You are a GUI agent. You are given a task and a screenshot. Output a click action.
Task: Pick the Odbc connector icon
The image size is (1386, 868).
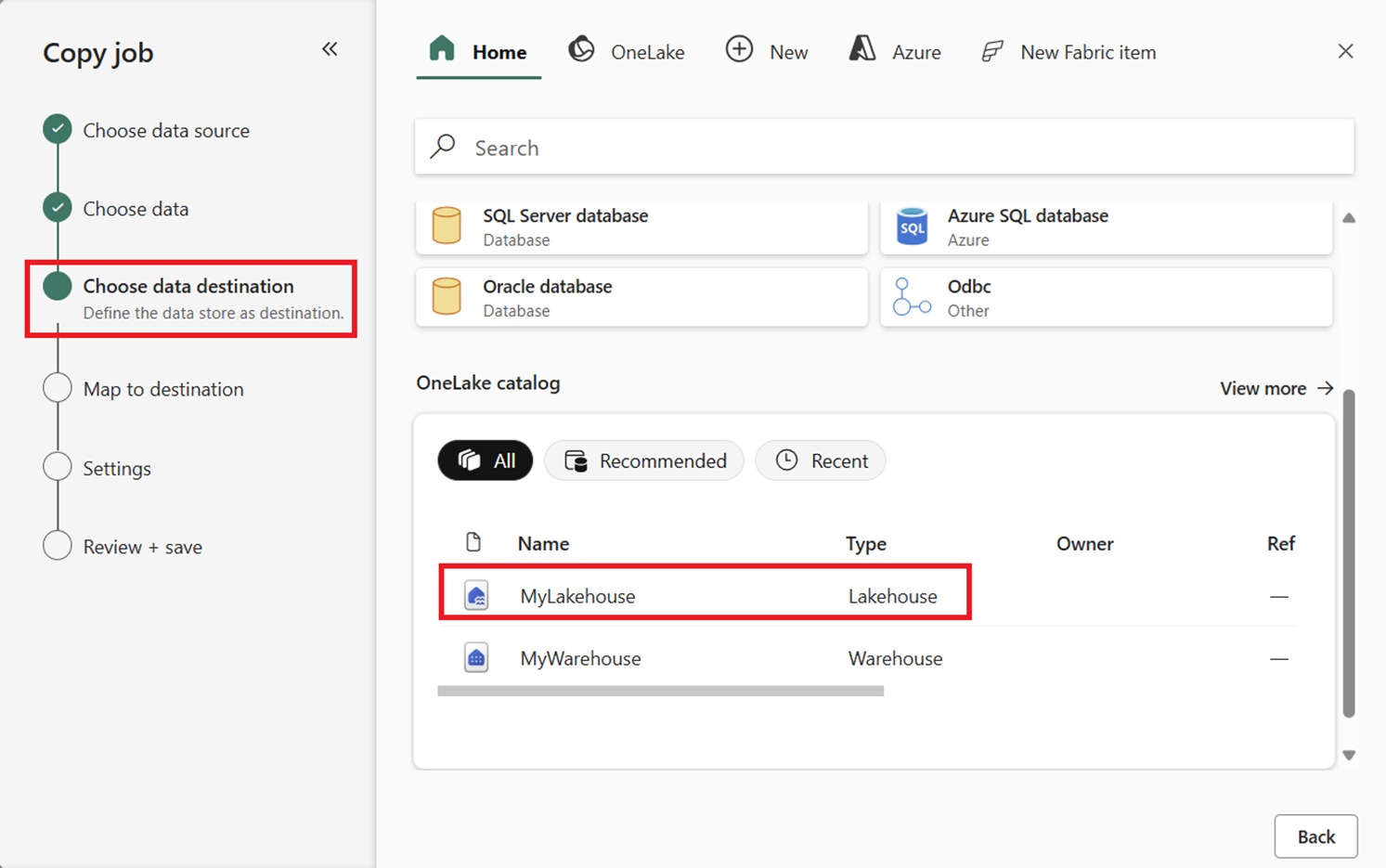point(912,297)
